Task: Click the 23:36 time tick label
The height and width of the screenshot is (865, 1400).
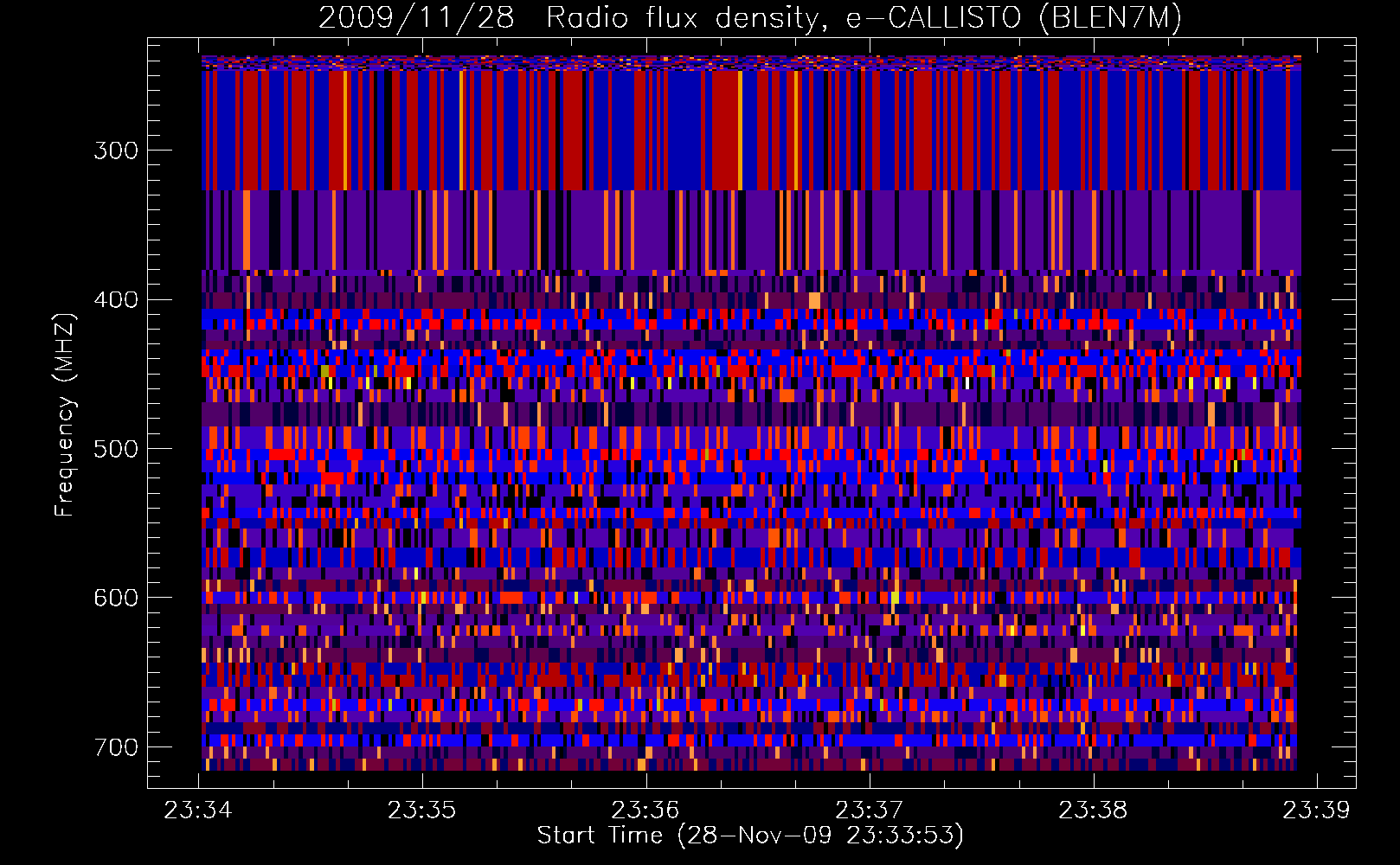Action: pyautogui.click(x=645, y=811)
